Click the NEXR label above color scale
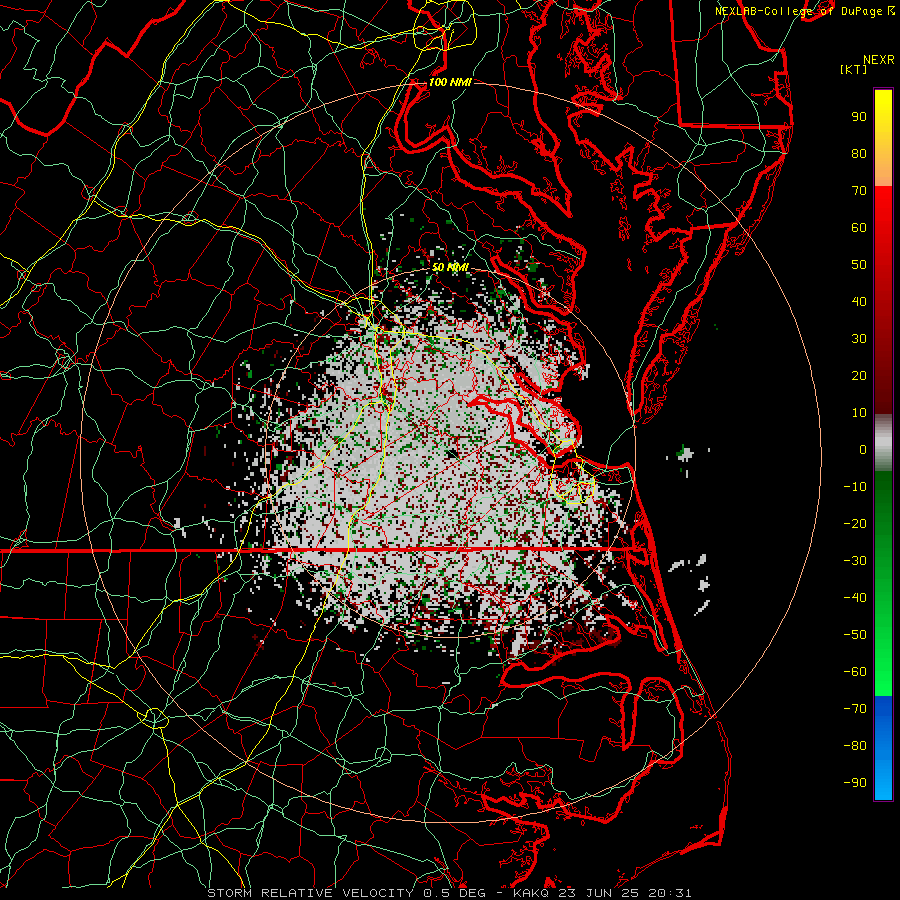Image resolution: width=900 pixels, height=900 pixels. click(x=878, y=60)
